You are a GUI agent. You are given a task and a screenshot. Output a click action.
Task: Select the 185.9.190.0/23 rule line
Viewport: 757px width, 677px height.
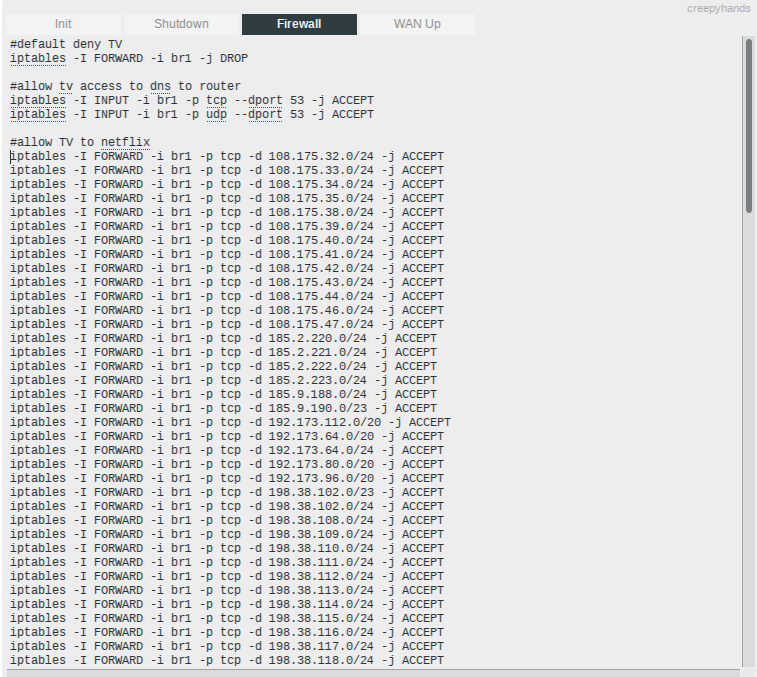coord(223,409)
